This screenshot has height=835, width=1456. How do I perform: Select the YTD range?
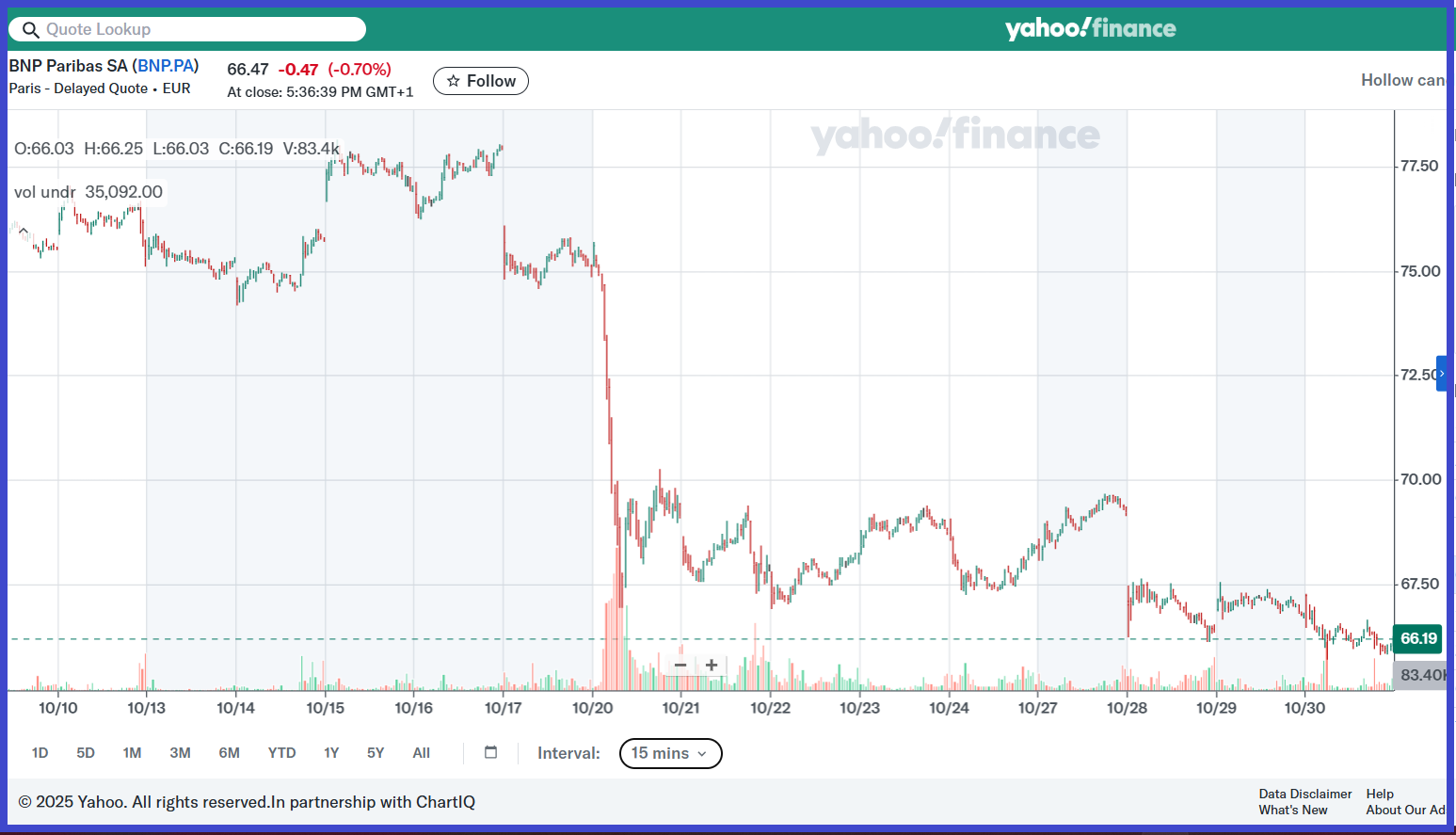point(281,753)
